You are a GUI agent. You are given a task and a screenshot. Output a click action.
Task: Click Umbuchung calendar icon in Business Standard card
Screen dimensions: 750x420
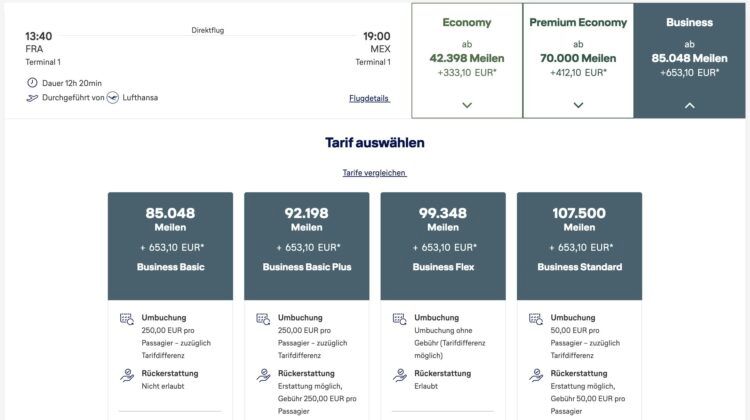pyautogui.click(x=534, y=320)
